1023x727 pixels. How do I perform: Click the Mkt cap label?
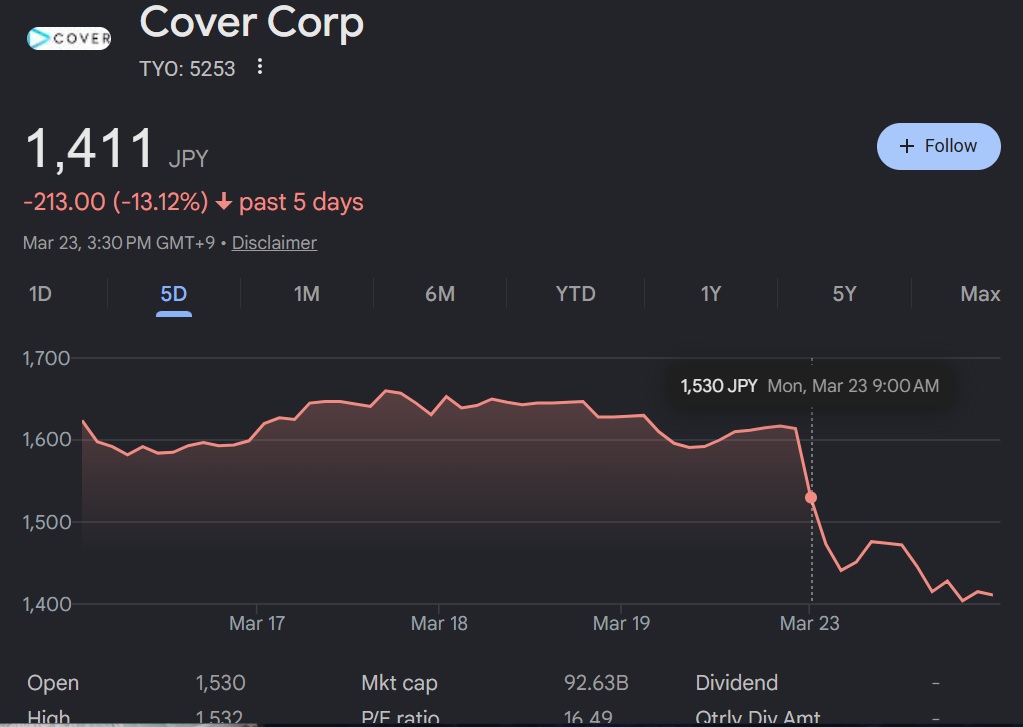(399, 683)
